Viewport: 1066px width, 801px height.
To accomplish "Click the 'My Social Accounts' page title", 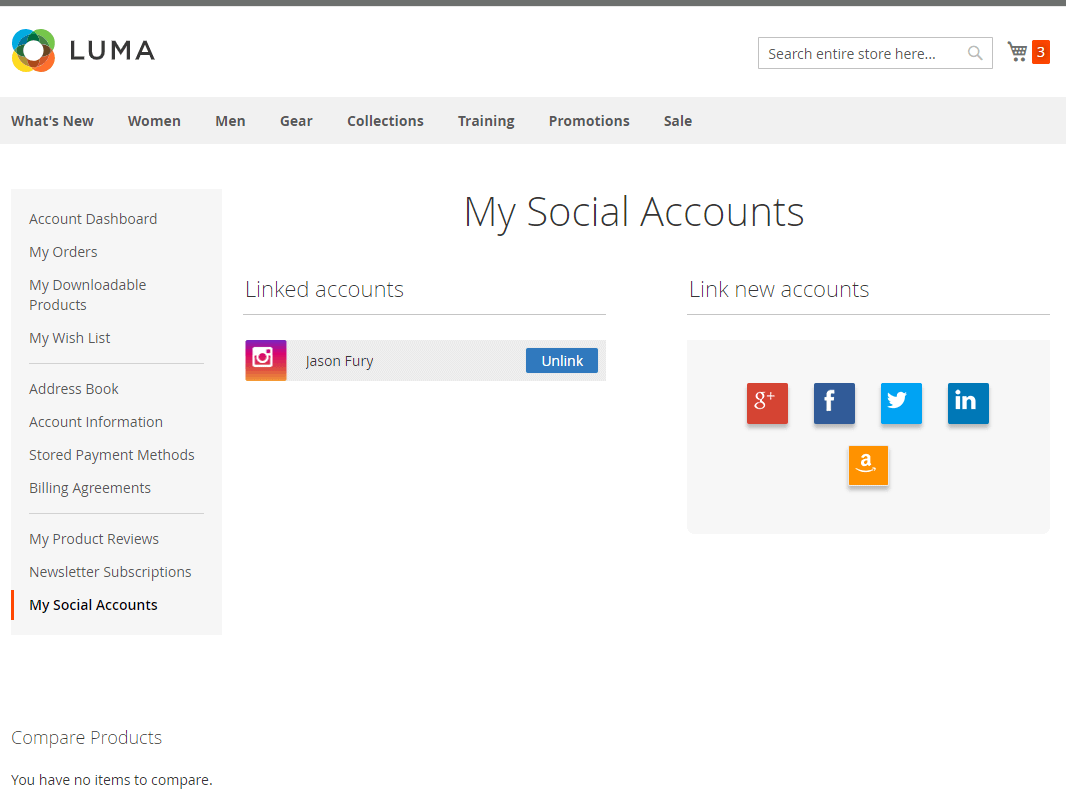I will (x=634, y=212).
